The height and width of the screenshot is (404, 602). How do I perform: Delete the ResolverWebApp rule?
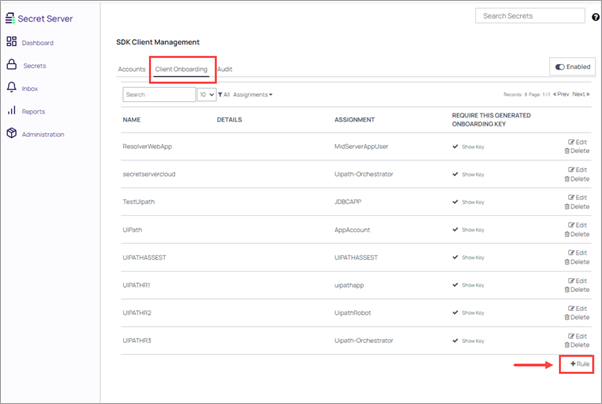pos(577,151)
